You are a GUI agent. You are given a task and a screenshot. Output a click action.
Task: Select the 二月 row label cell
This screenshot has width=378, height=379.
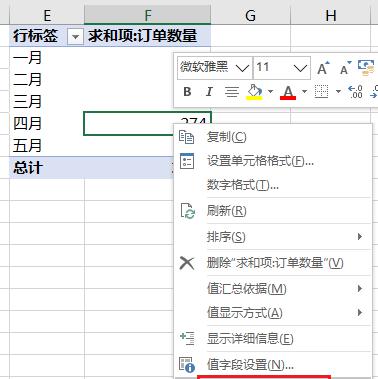[47, 79]
